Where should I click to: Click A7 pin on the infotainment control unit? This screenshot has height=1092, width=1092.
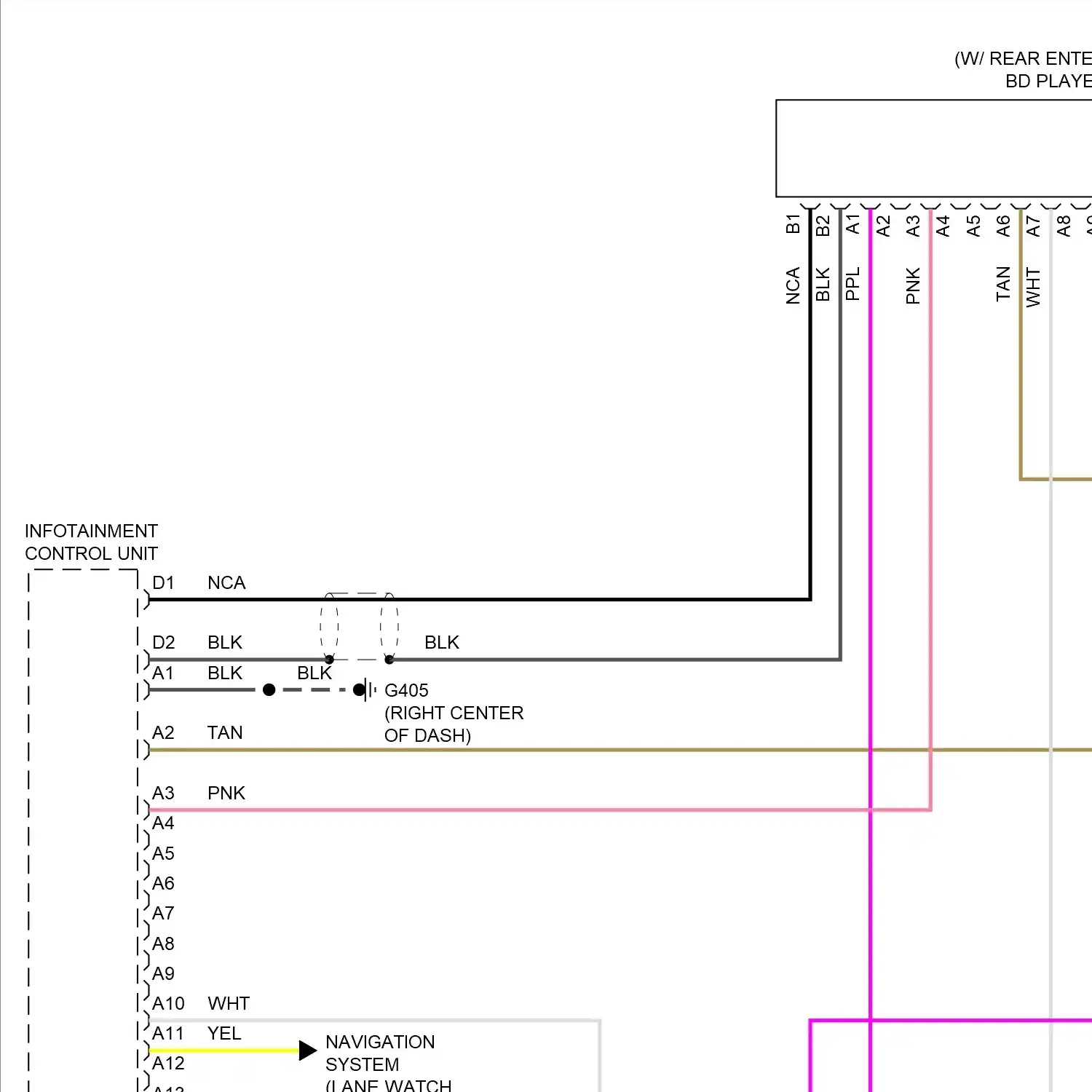(163, 913)
